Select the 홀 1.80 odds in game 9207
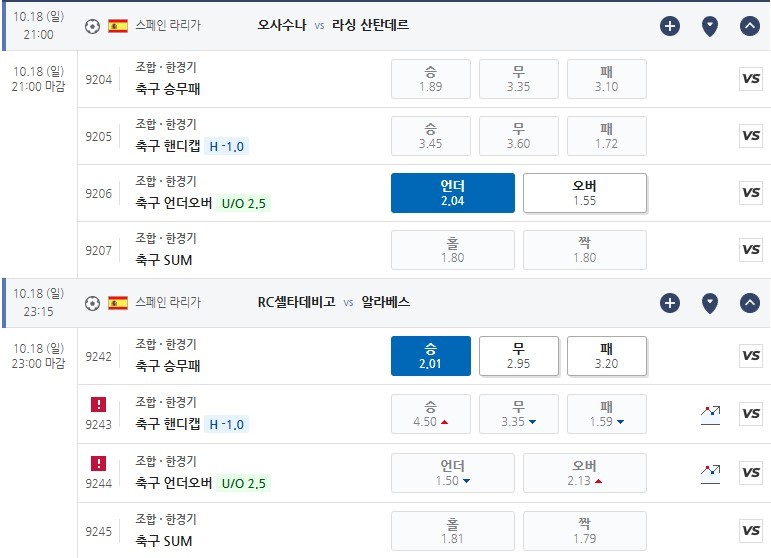Viewport: 771px width, 558px height. (x=453, y=250)
